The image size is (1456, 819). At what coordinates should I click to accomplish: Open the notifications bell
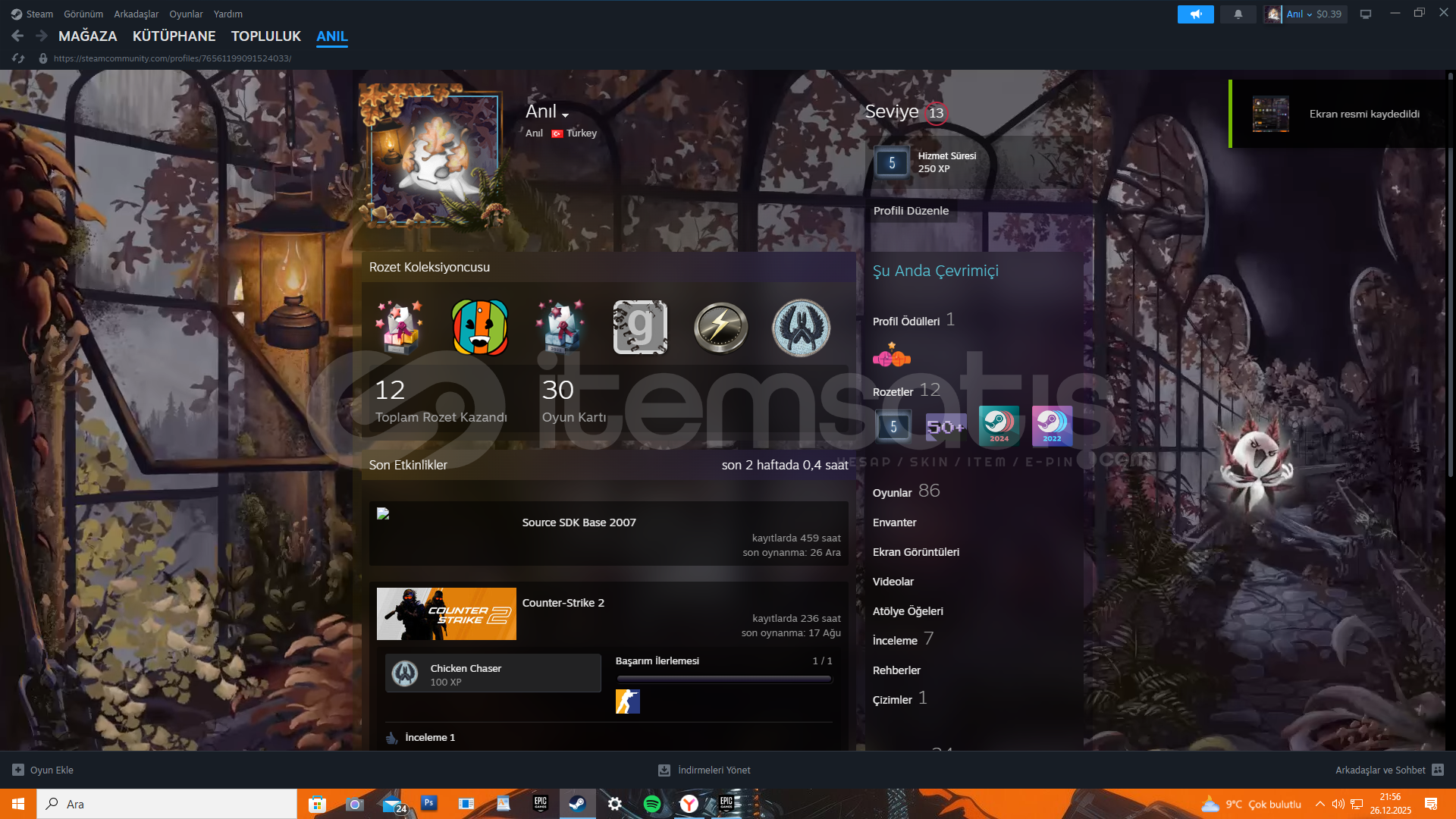[x=1238, y=14]
